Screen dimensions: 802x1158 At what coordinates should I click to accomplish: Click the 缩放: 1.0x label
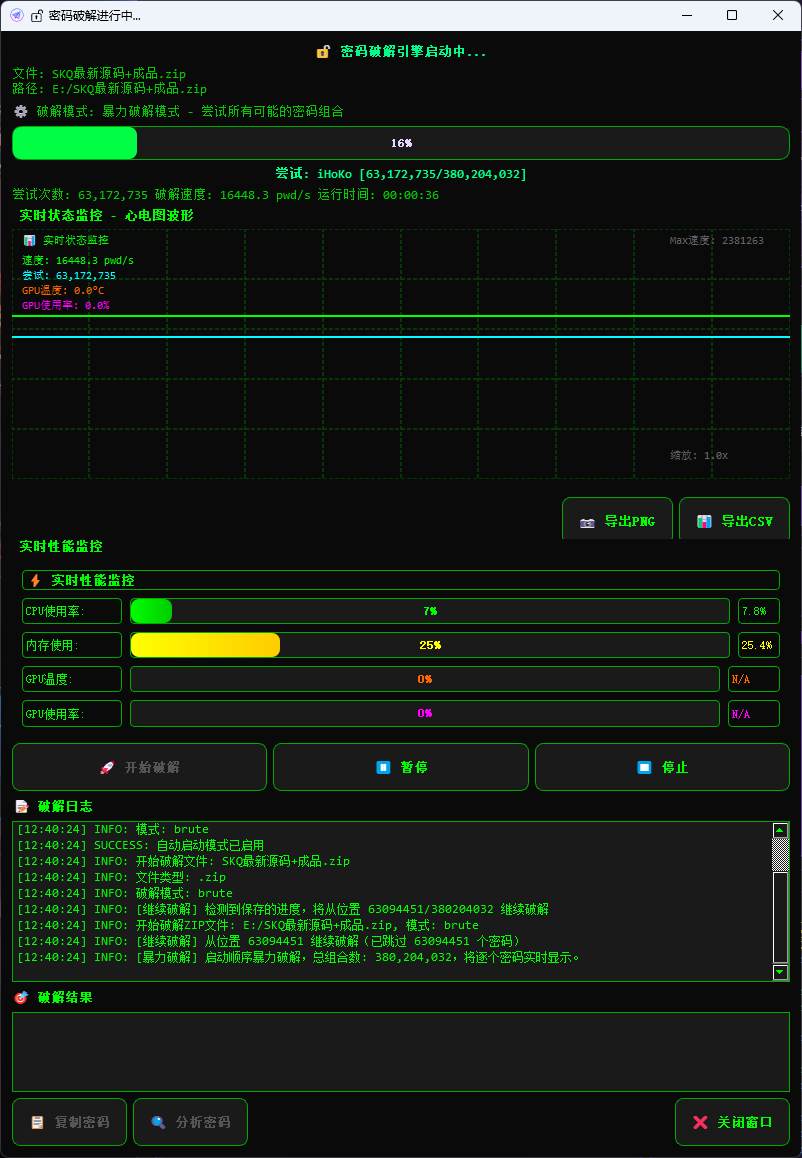pos(699,456)
